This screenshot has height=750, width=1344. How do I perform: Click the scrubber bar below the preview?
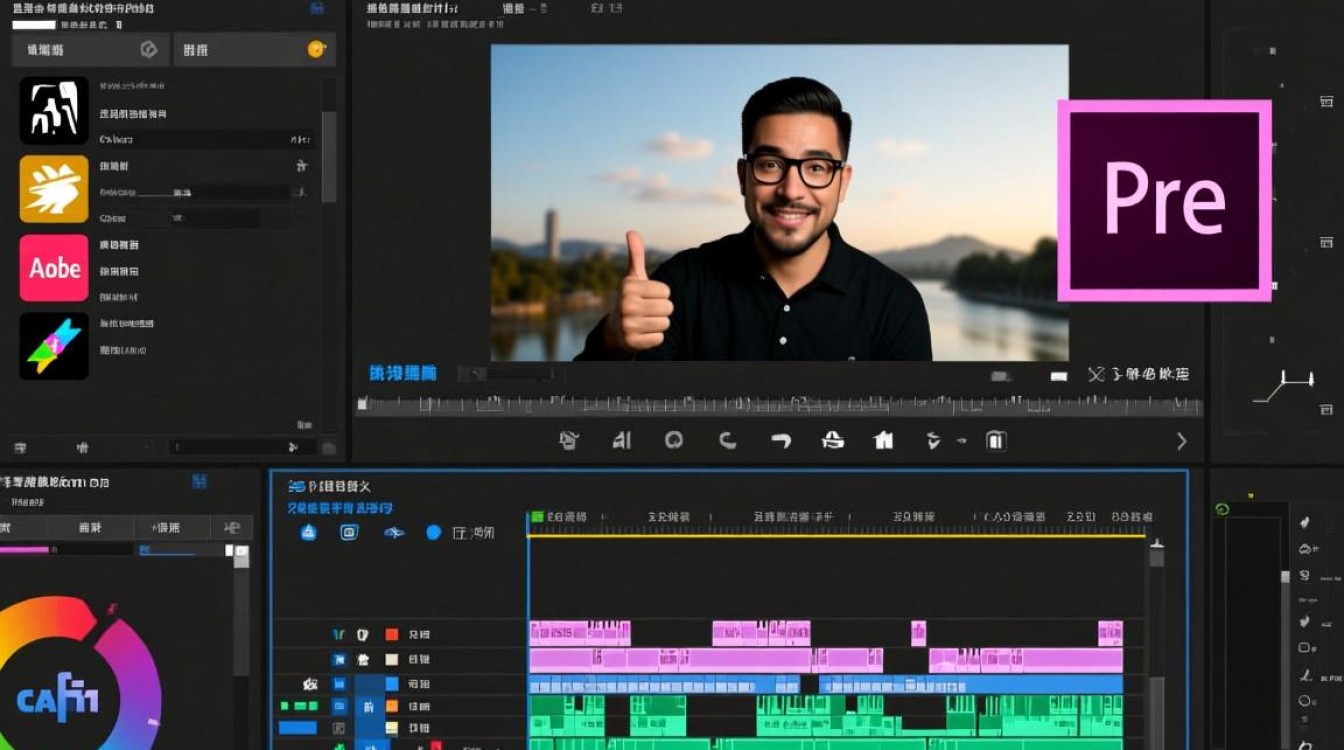click(779, 405)
